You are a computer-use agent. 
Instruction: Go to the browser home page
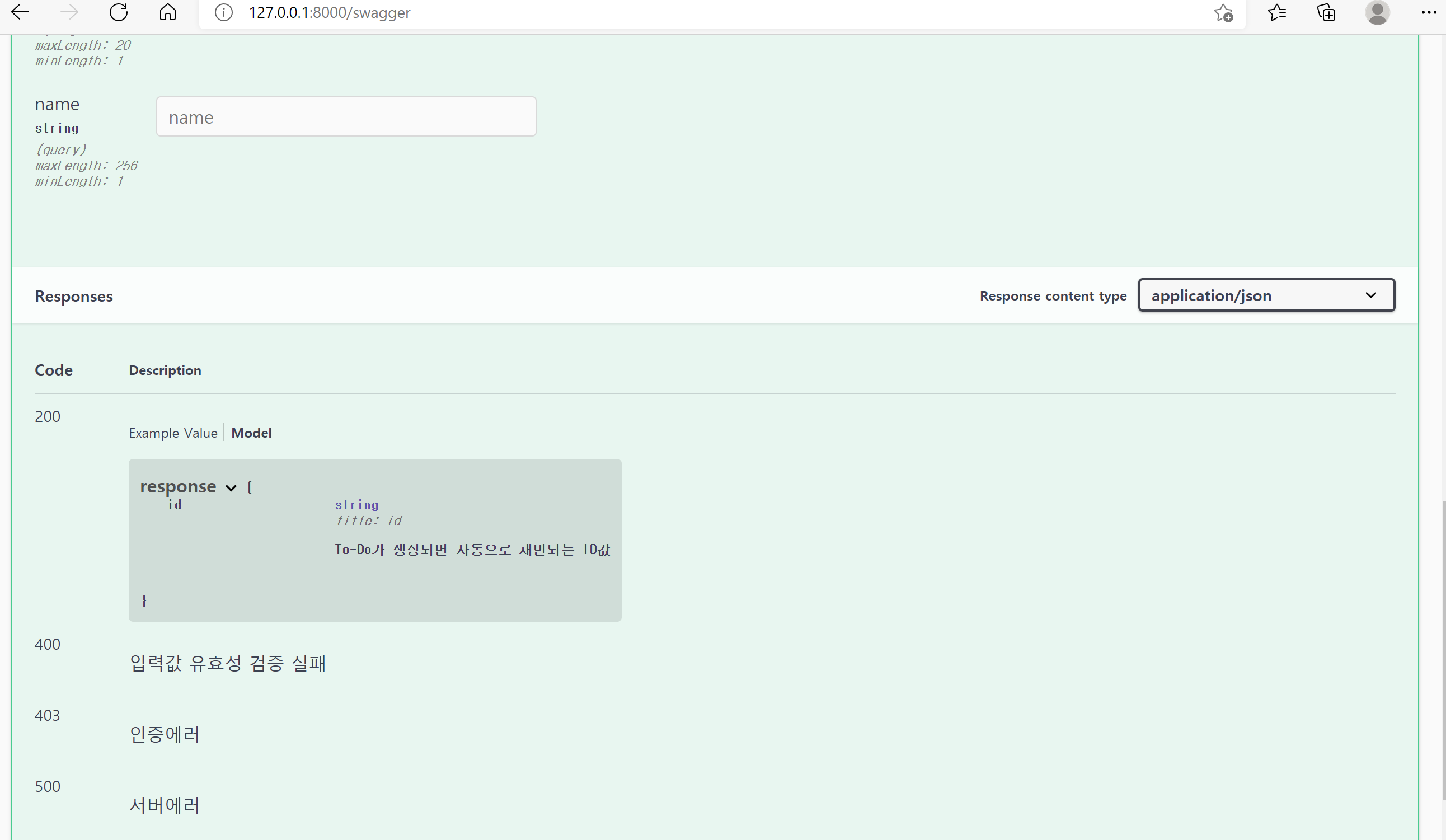(x=167, y=12)
